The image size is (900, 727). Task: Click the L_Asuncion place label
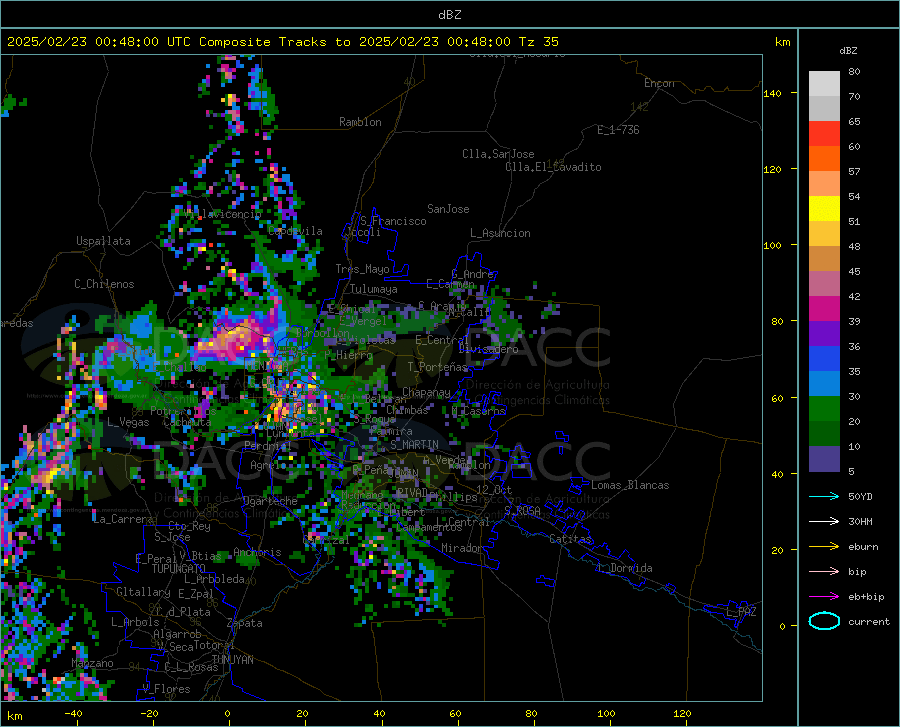coord(500,233)
